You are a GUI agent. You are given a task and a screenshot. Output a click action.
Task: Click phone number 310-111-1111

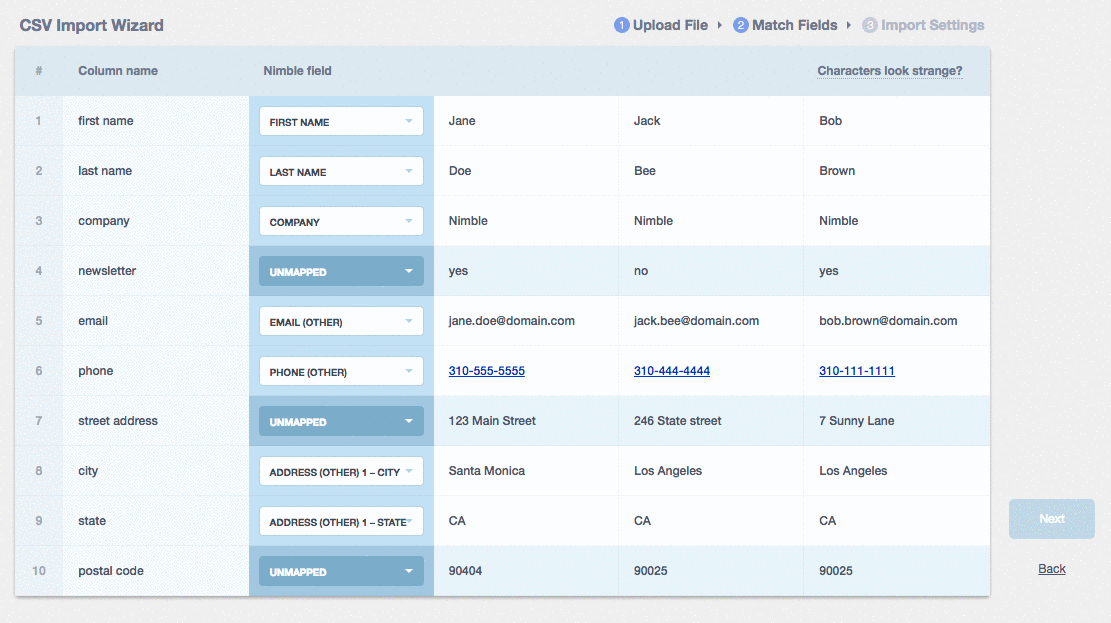pos(856,371)
